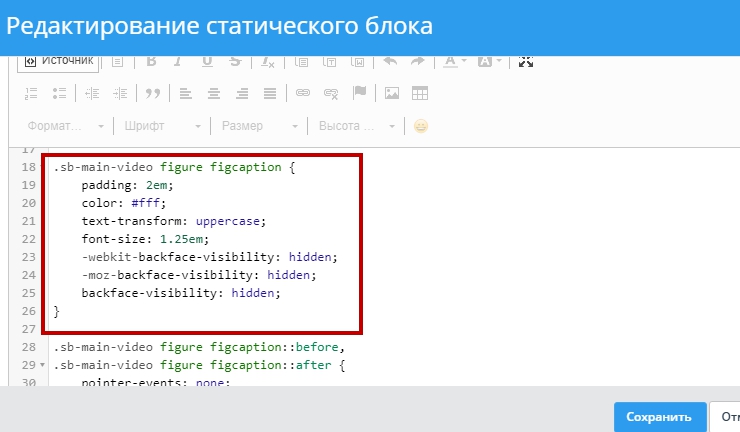Click the smiley emoji icon
This screenshot has height=432, width=740.
pyautogui.click(x=421, y=126)
